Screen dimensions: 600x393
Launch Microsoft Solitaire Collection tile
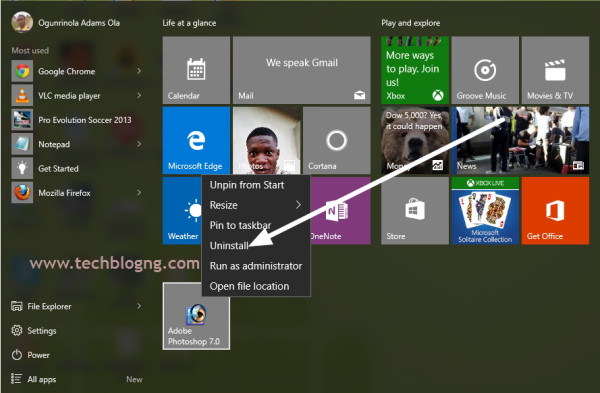click(x=485, y=210)
